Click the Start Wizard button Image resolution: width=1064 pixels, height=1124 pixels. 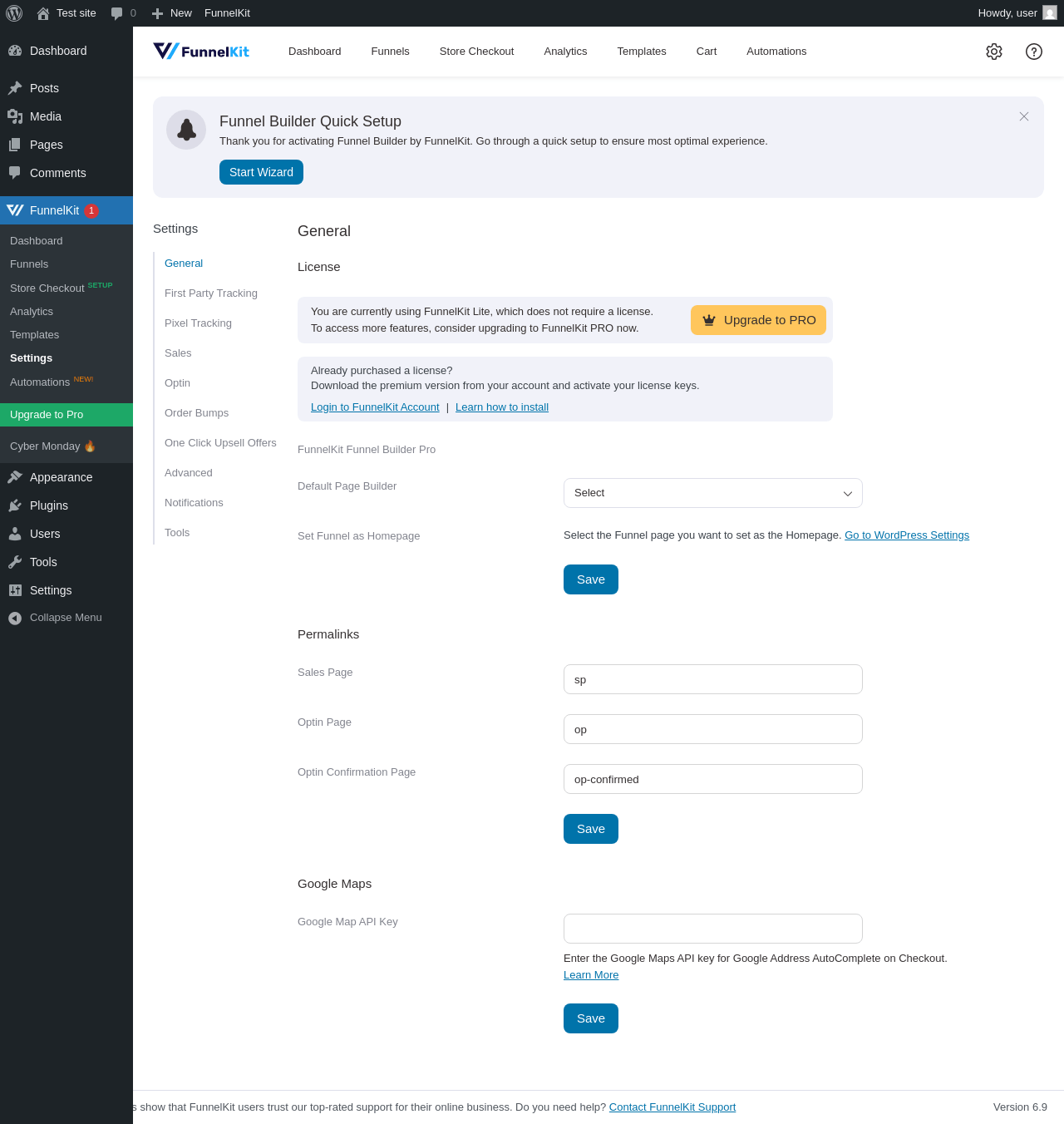pyautogui.click(x=261, y=172)
